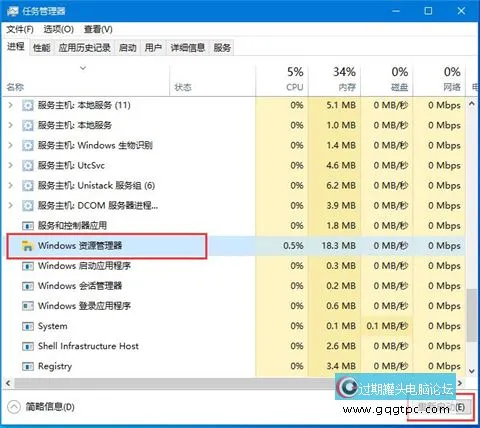The width and height of the screenshot is (480, 428).
Task: Click the Registry process icon
Action: [28, 366]
